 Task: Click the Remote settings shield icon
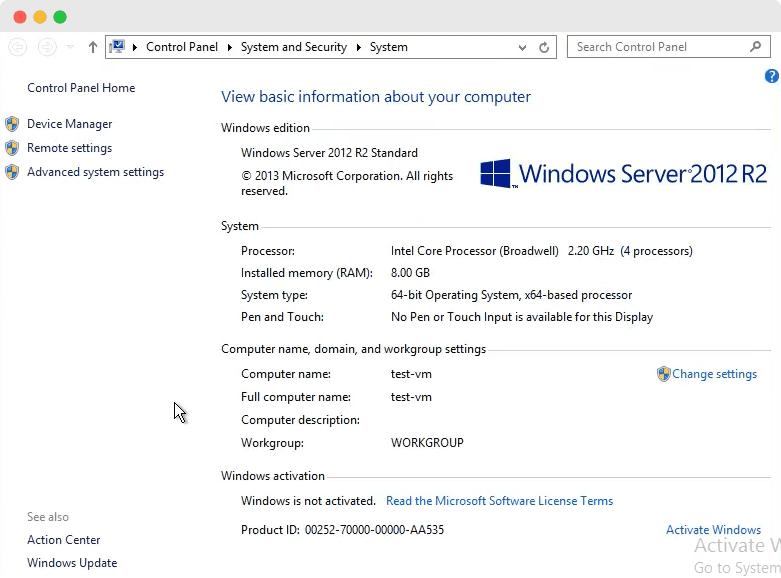click(12, 148)
